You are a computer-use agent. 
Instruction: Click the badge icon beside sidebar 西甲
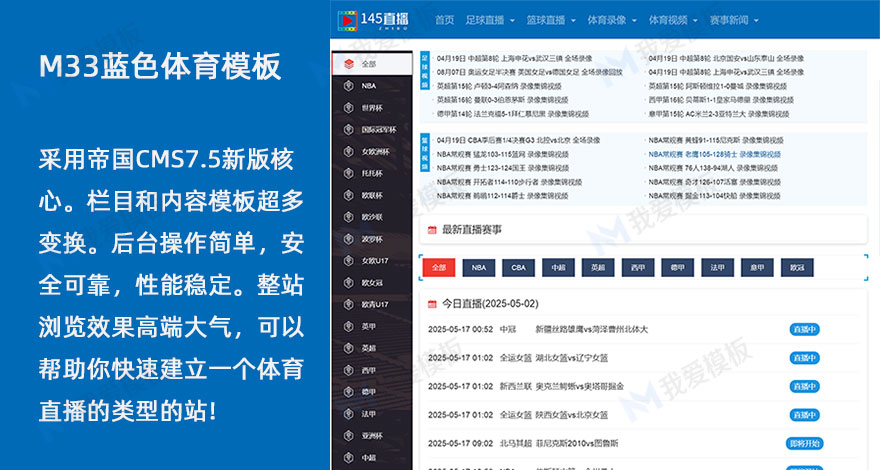tap(349, 370)
